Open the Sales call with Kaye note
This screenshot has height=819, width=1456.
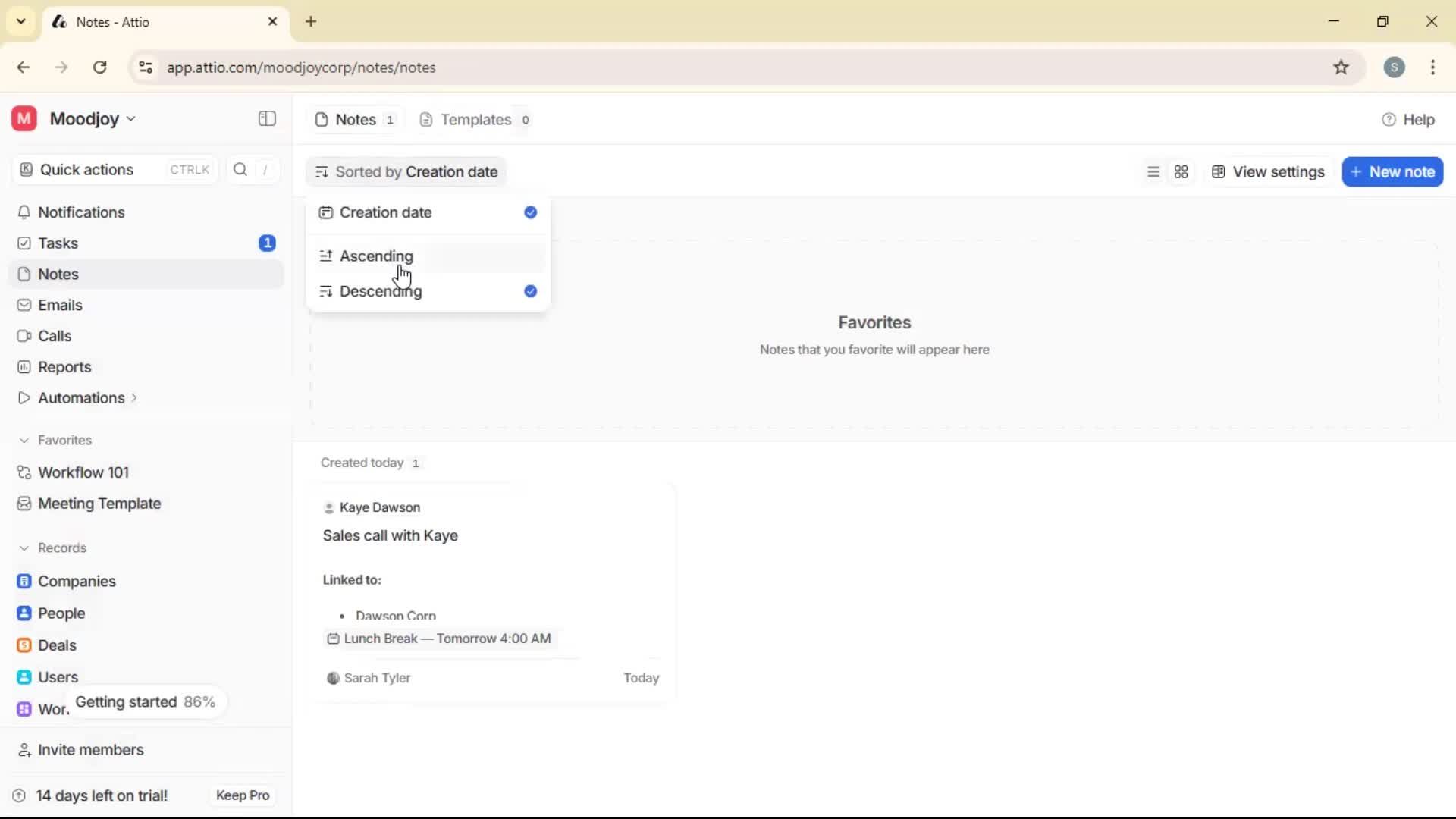click(x=391, y=536)
